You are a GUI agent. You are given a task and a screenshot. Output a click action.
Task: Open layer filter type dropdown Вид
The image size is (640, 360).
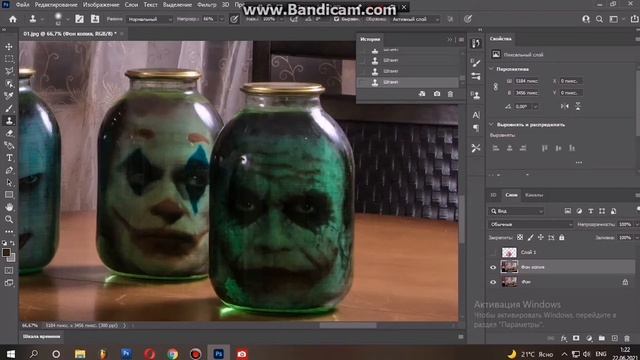click(x=517, y=211)
